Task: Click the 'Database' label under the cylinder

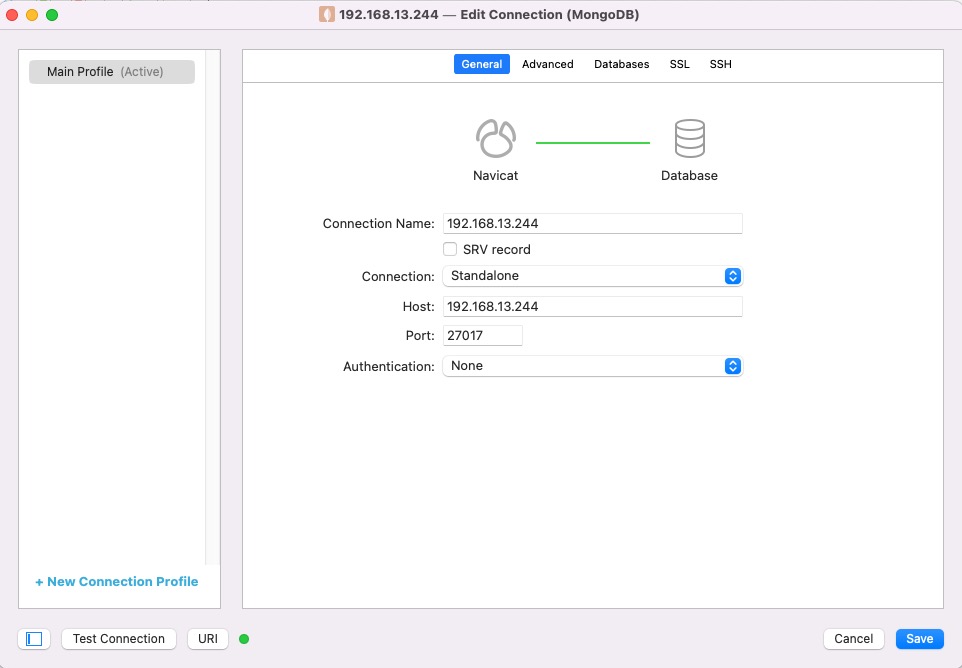Action: [x=690, y=175]
